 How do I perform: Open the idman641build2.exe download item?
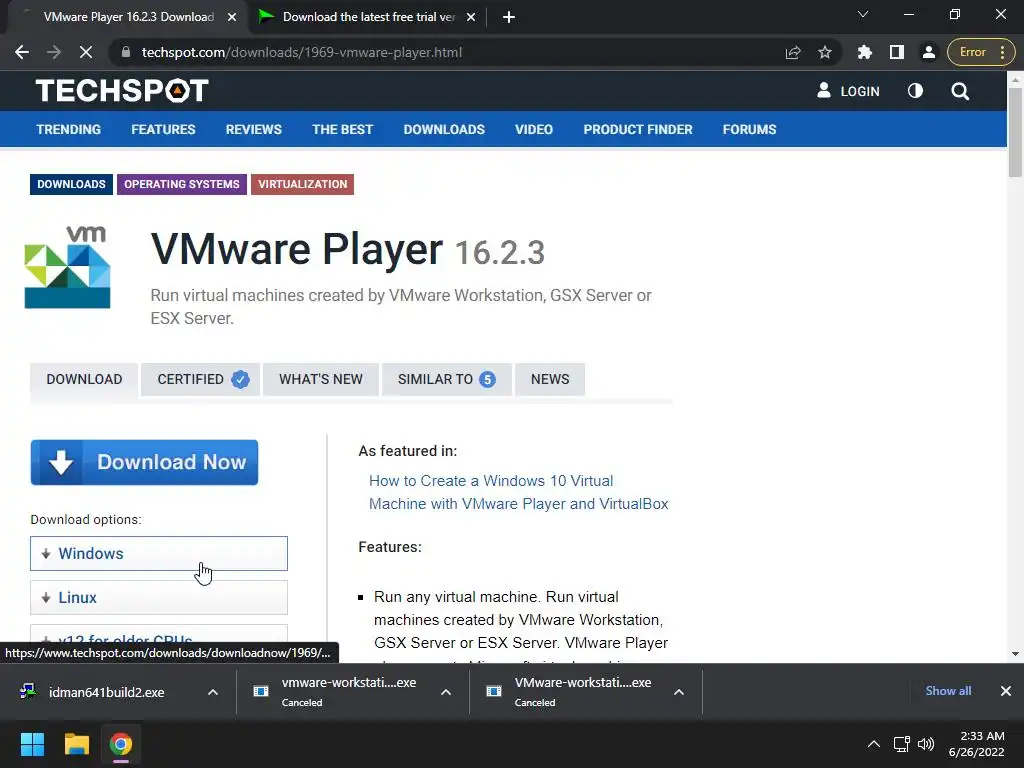106,692
